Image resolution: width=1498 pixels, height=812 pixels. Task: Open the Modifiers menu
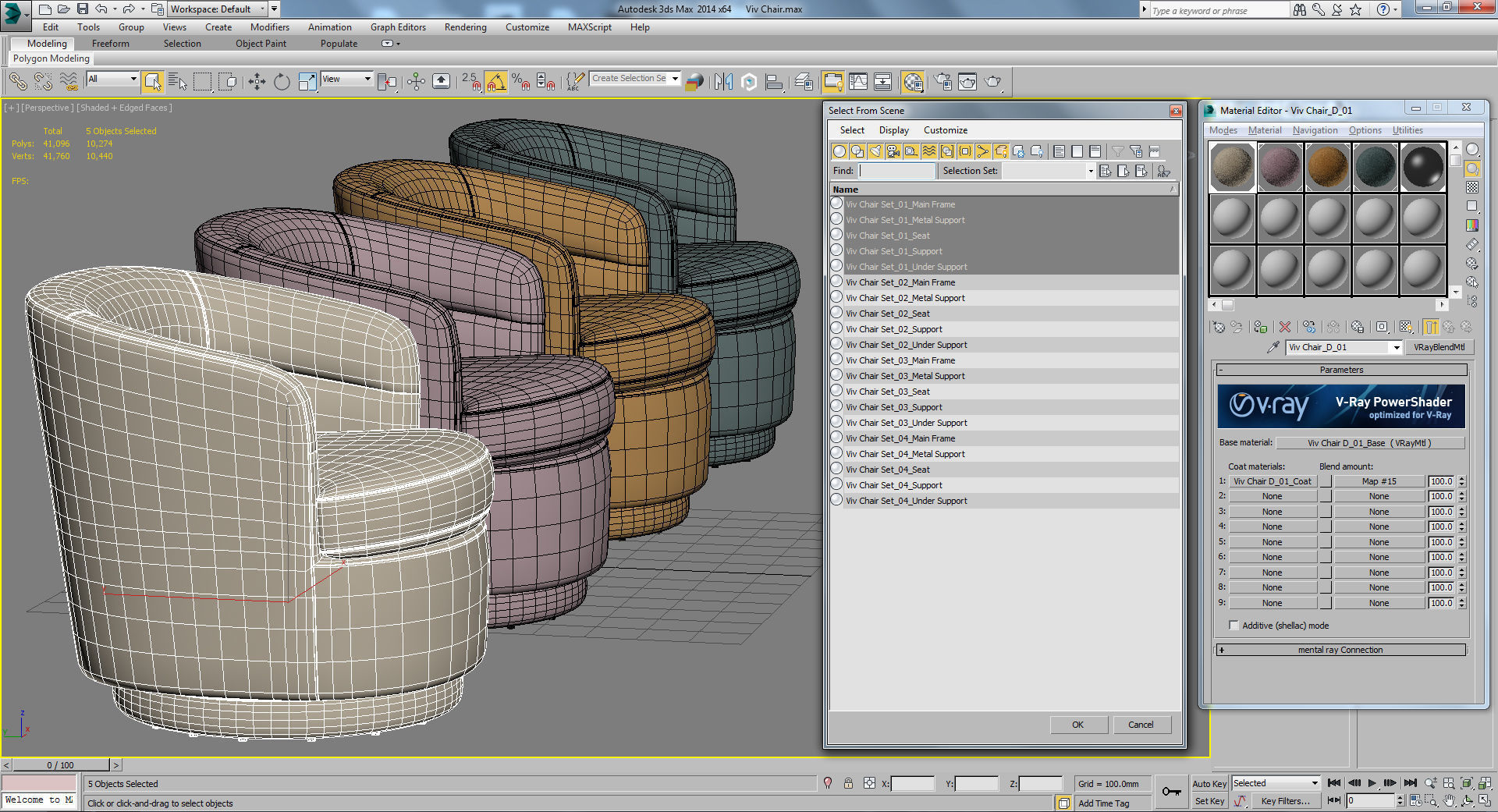click(x=269, y=27)
